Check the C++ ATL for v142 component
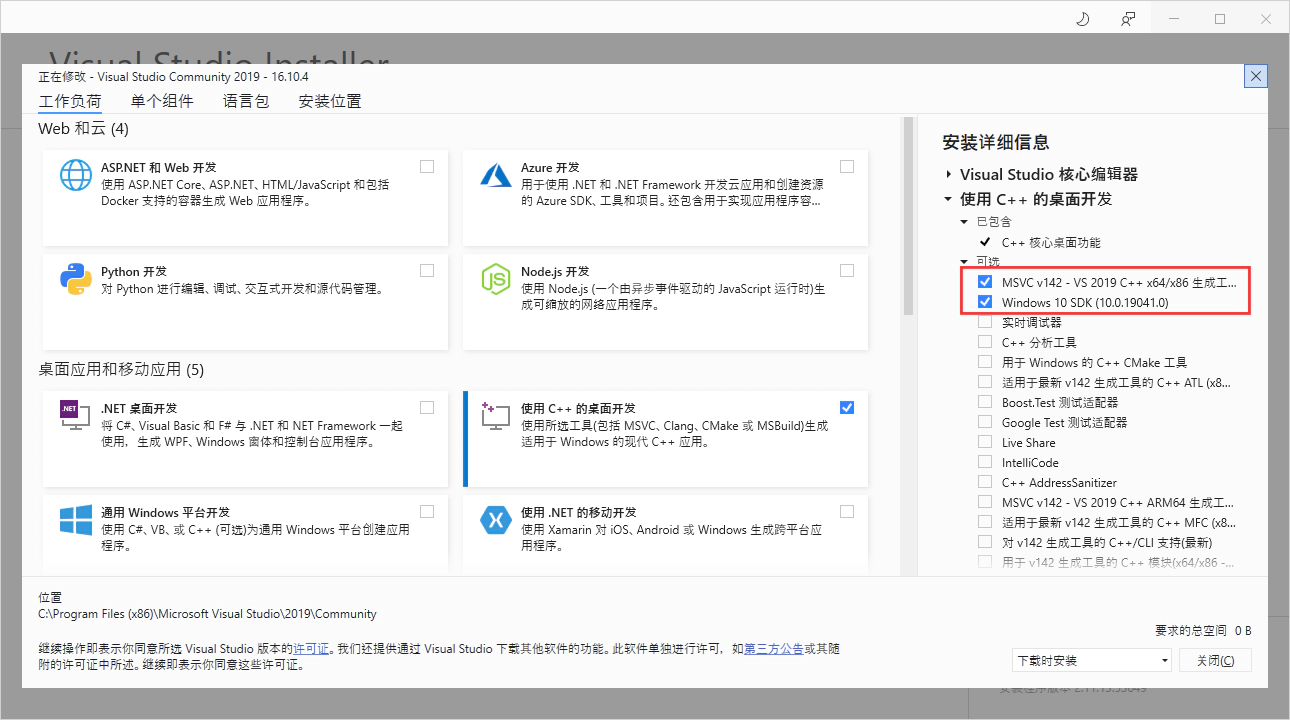 [985, 382]
